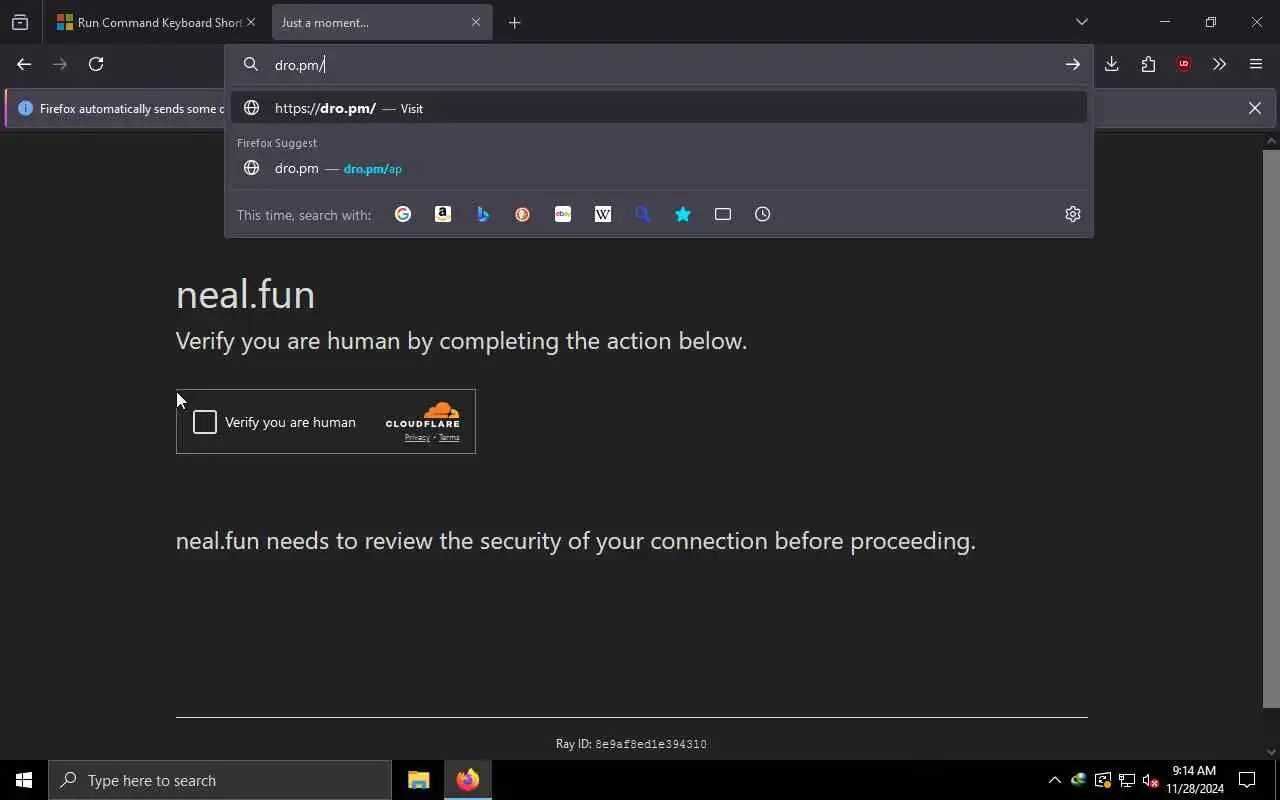Click the Go arrow in address bar
The image size is (1280, 800).
[1072, 65]
